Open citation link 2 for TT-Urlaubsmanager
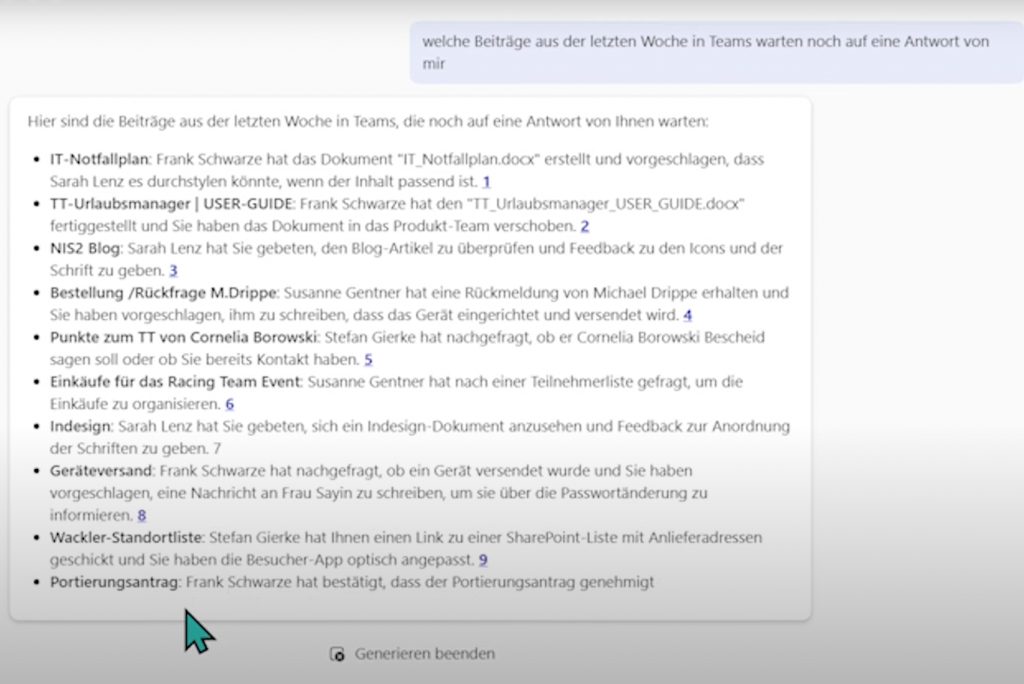Screen dimensions: 1024x684 [x=585, y=226]
